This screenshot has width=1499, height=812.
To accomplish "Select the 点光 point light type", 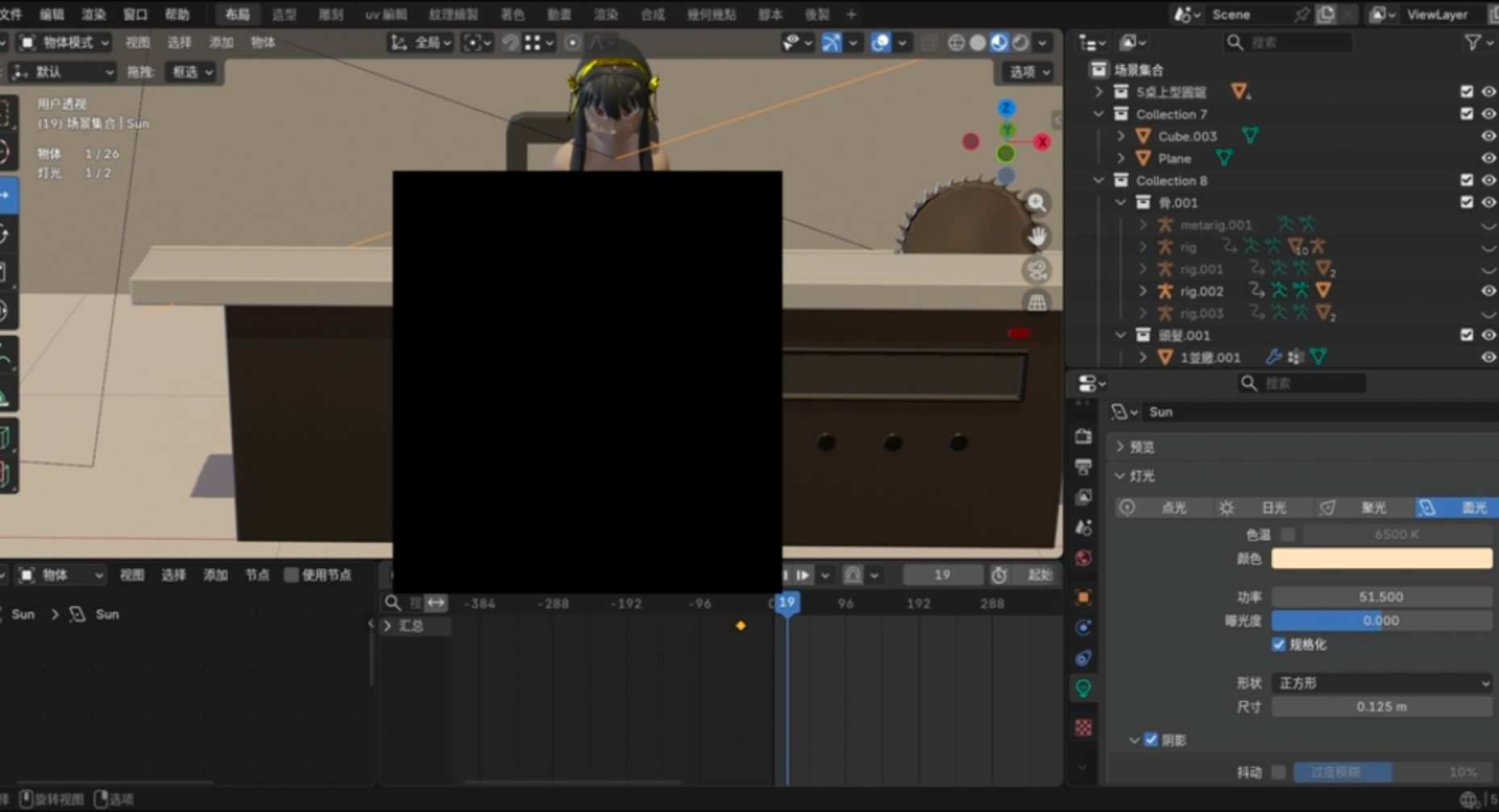I will (1164, 507).
